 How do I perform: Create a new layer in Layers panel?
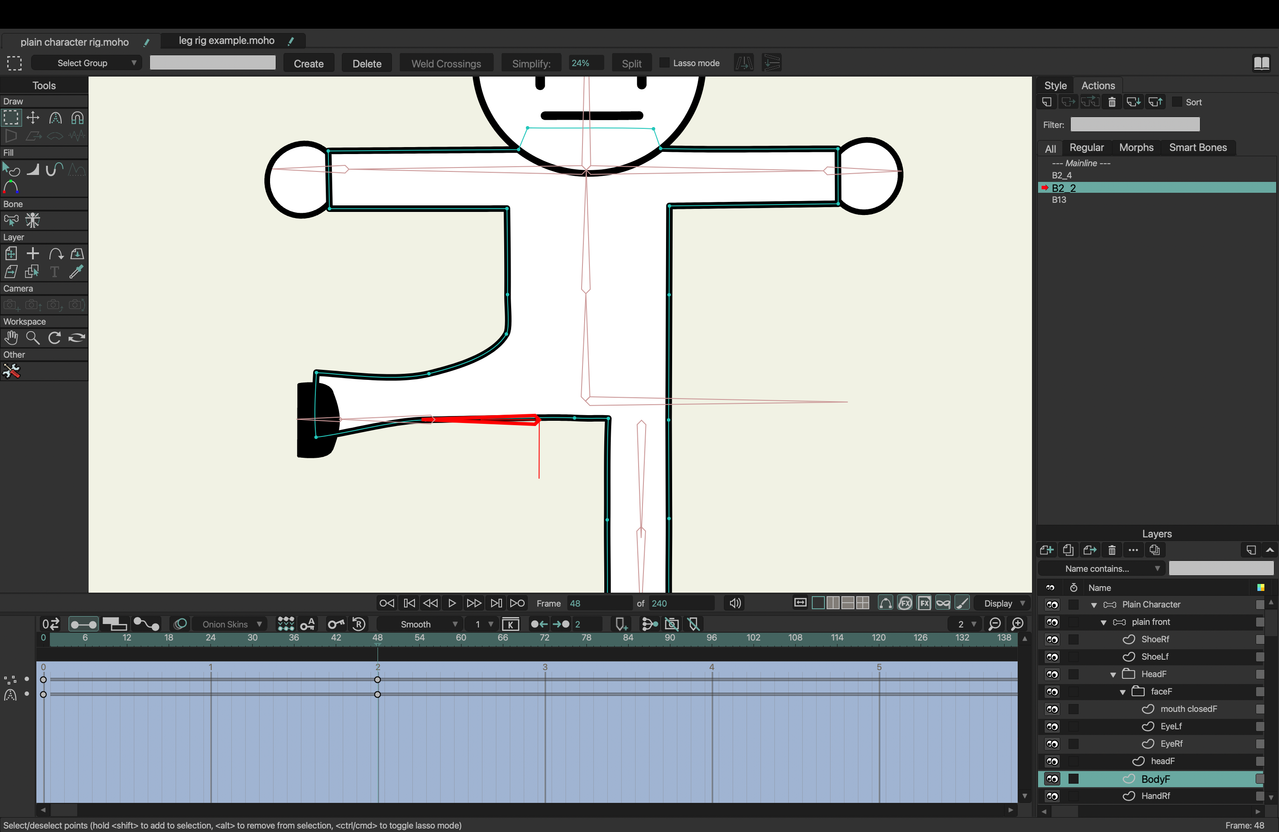(x=1047, y=550)
